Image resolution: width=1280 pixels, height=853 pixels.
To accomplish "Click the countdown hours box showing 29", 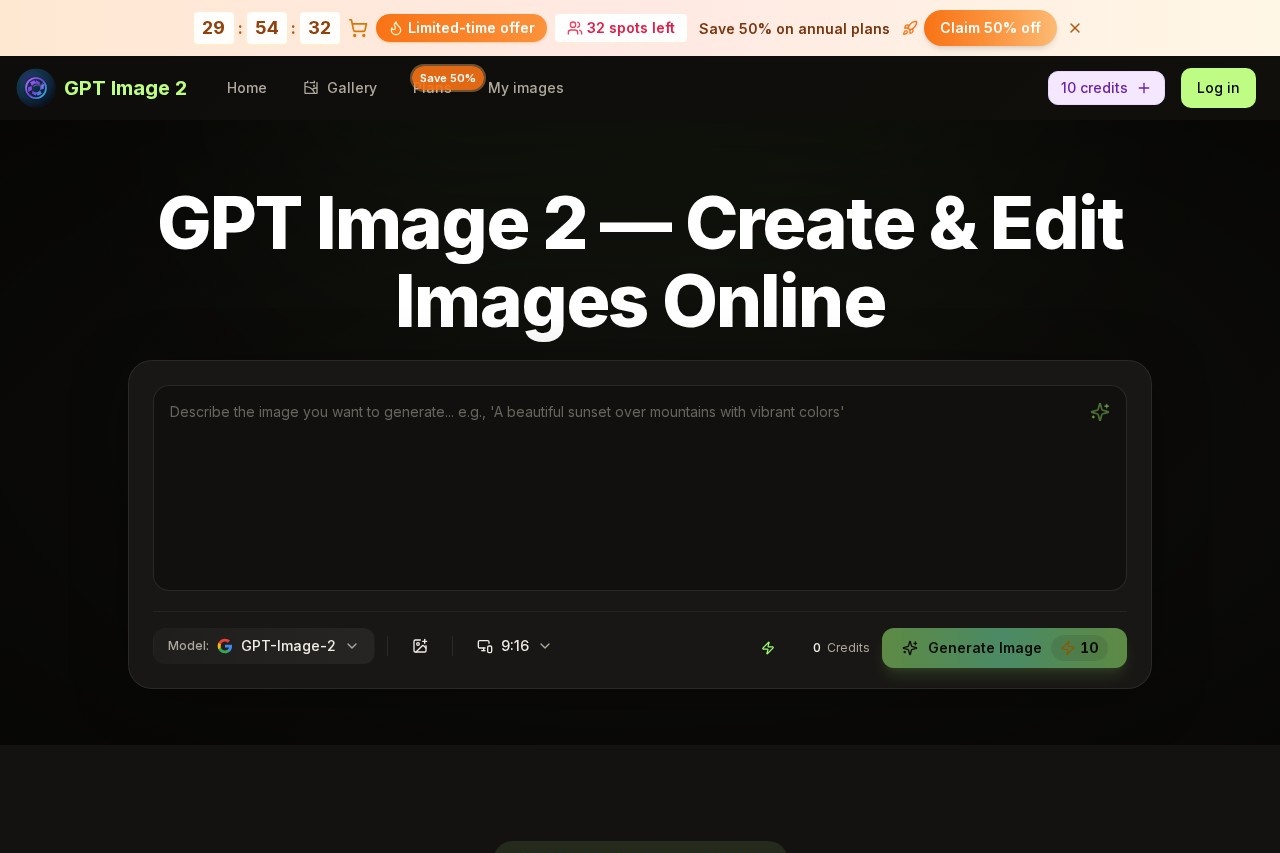I will [214, 28].
